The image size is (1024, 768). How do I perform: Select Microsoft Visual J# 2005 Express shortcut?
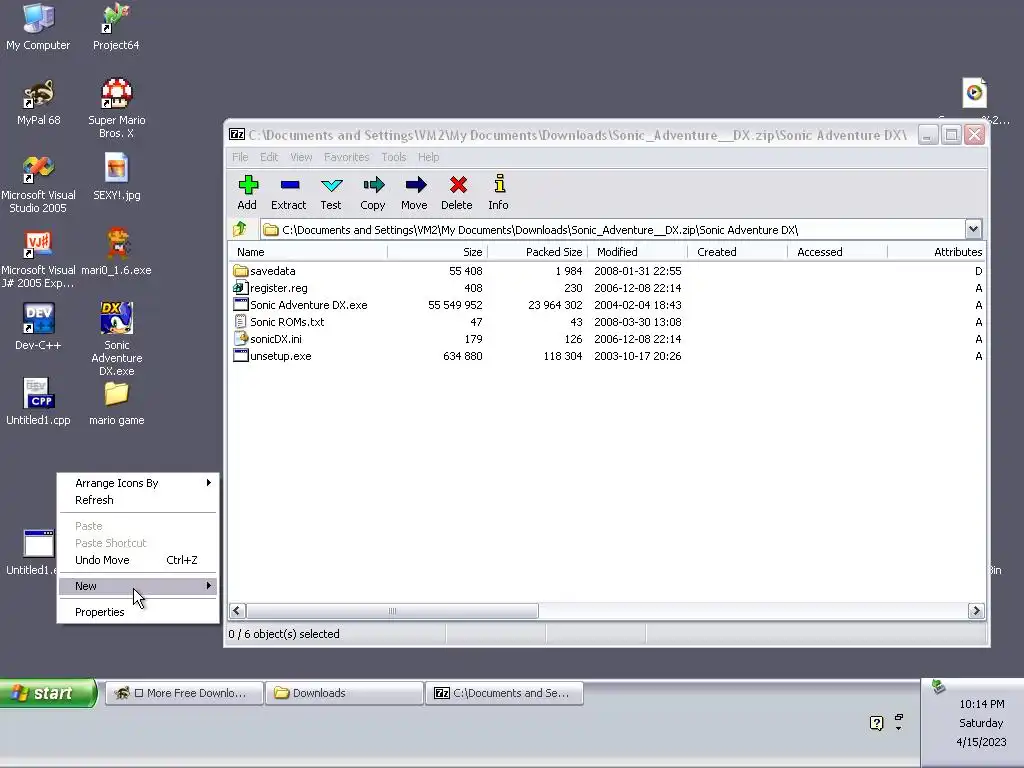38,259
